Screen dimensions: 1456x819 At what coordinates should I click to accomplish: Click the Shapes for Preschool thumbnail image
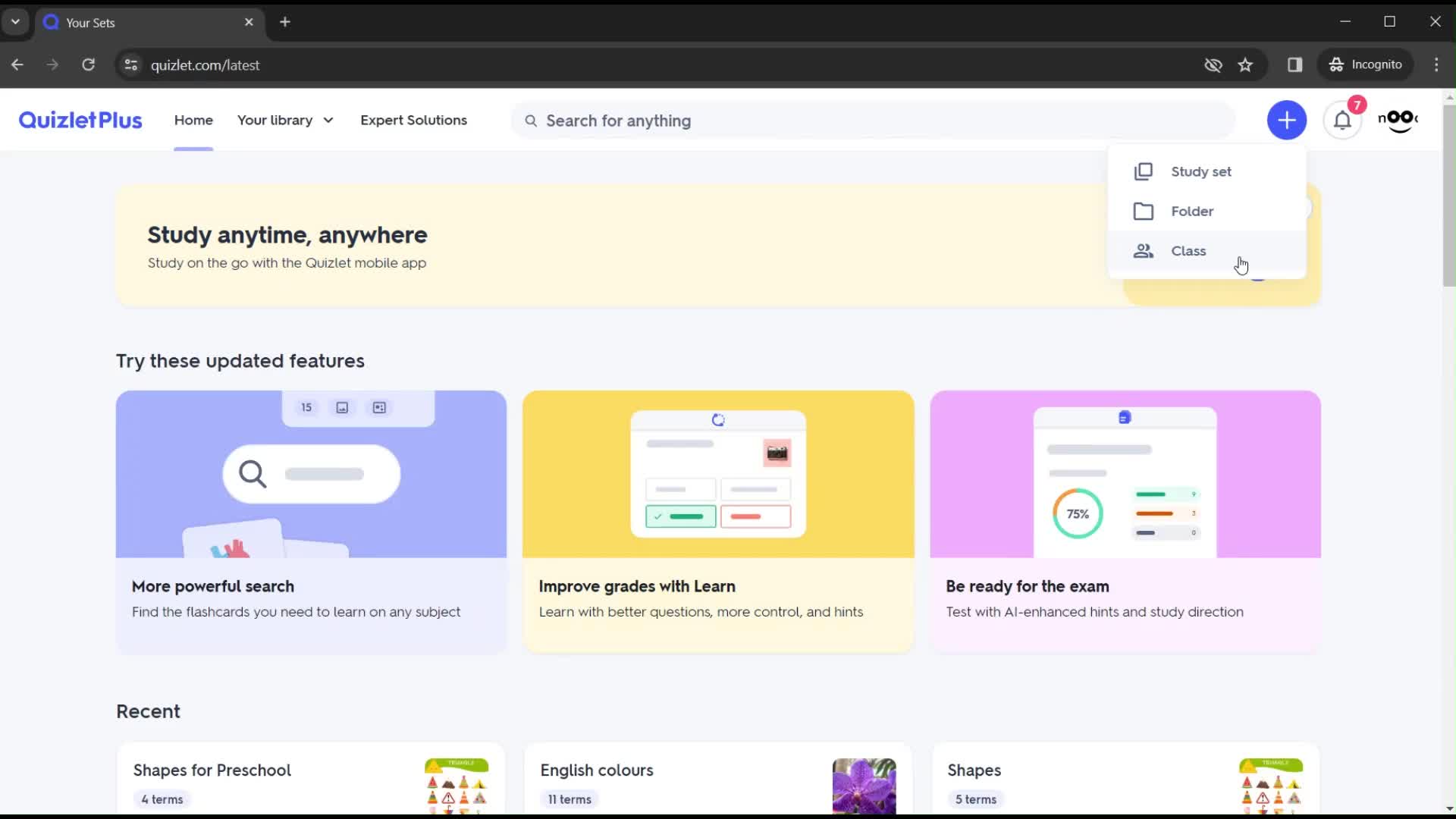(457, 786)
